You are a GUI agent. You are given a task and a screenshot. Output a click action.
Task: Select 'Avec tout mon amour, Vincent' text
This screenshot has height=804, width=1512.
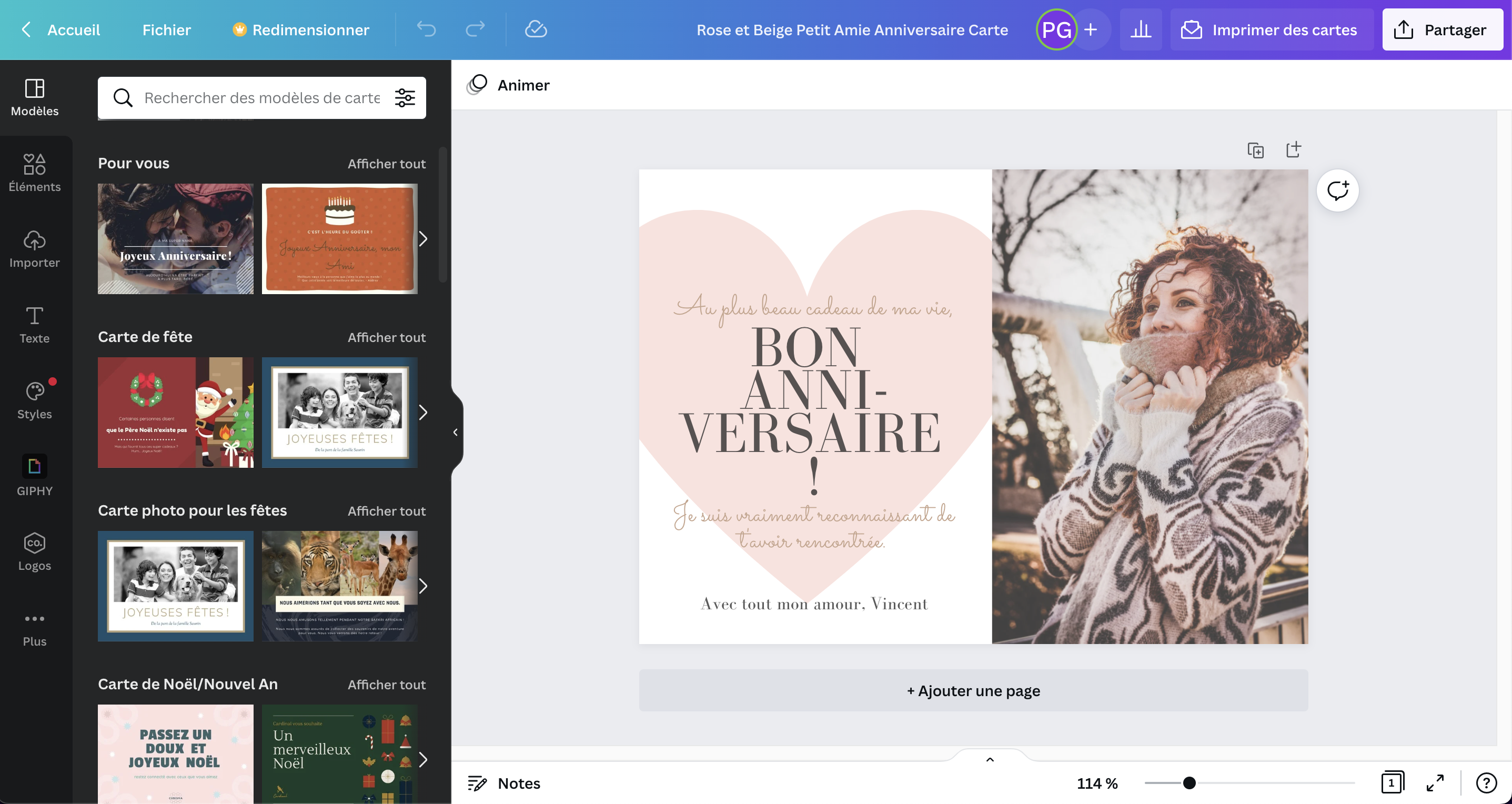tap(814, 604)
